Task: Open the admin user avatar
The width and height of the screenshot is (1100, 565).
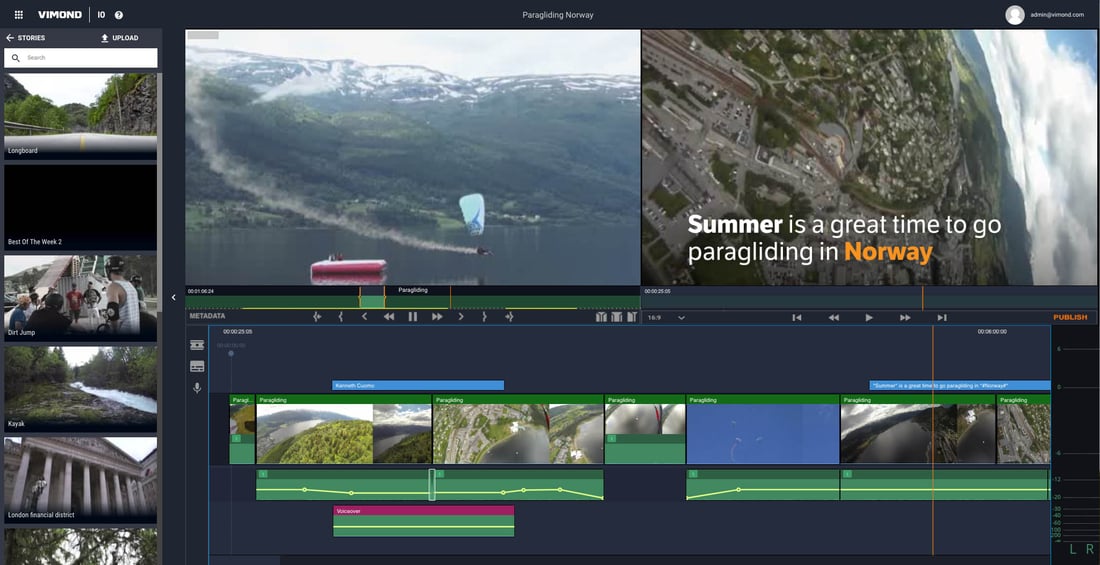Action: click(x=1014, y=15)
